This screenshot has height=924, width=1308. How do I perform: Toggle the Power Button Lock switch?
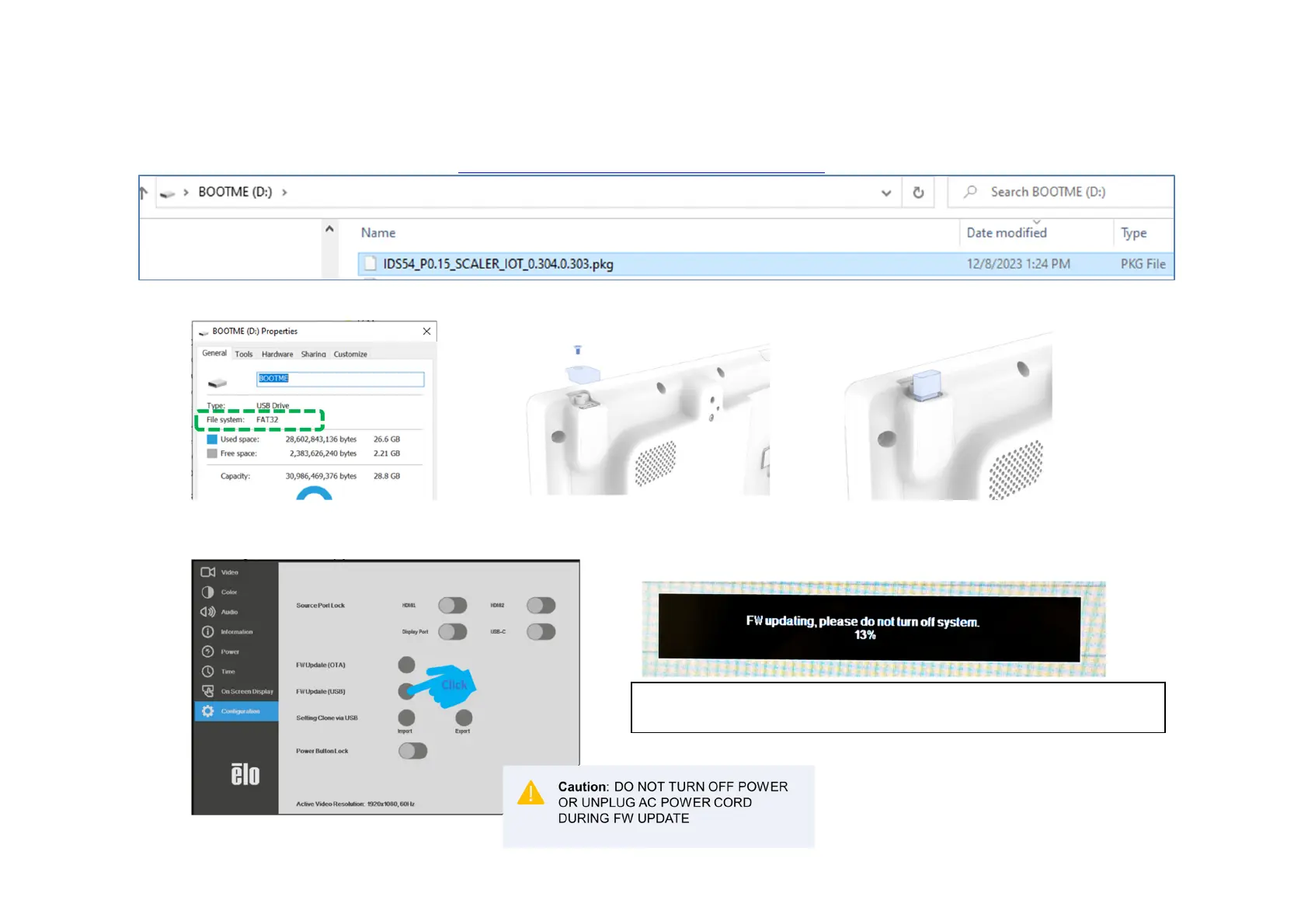tap(412, 751)
